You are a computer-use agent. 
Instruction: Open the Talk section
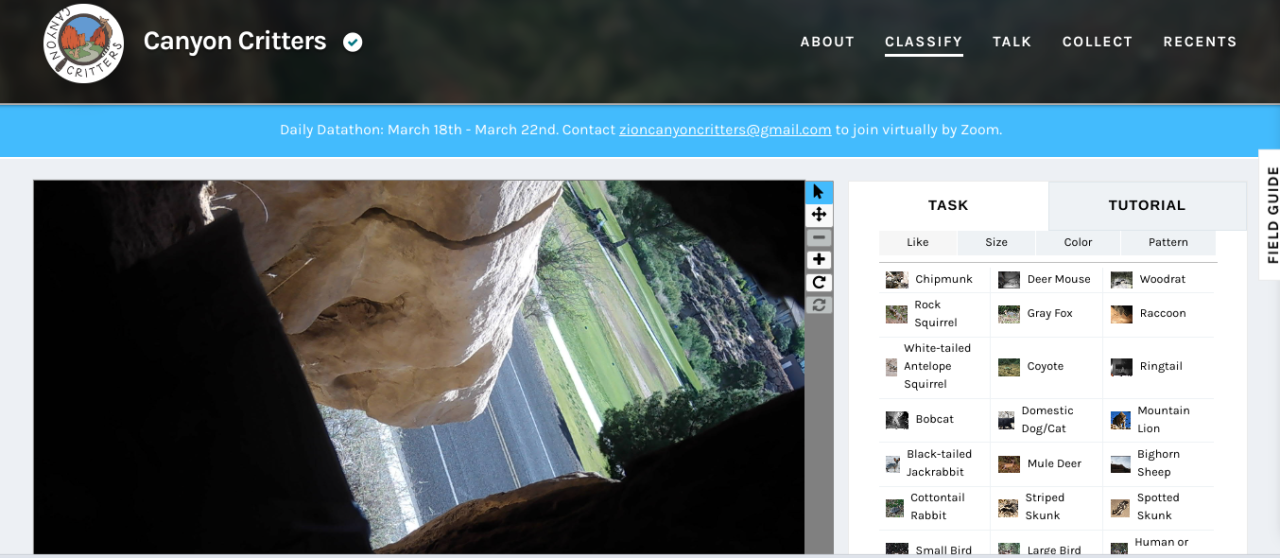point(1012,42)
